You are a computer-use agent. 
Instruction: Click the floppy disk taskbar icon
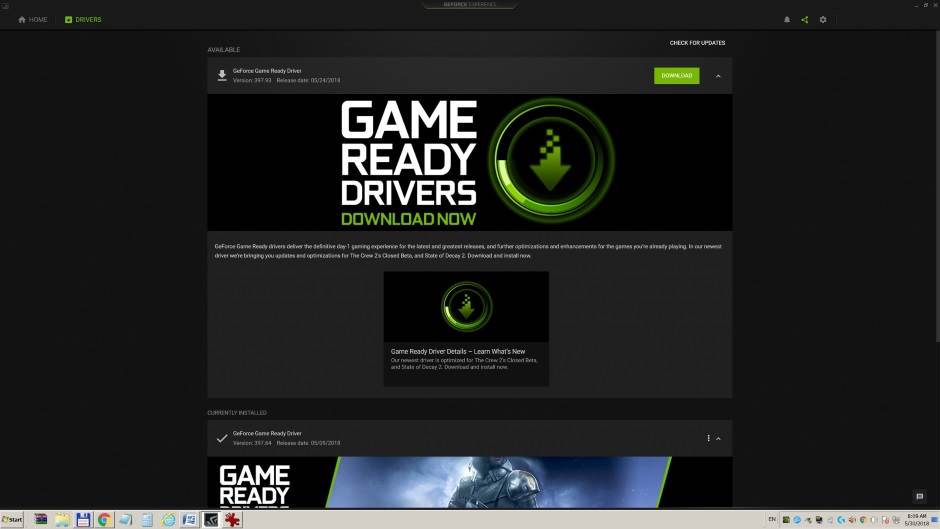tap(83, 519)
